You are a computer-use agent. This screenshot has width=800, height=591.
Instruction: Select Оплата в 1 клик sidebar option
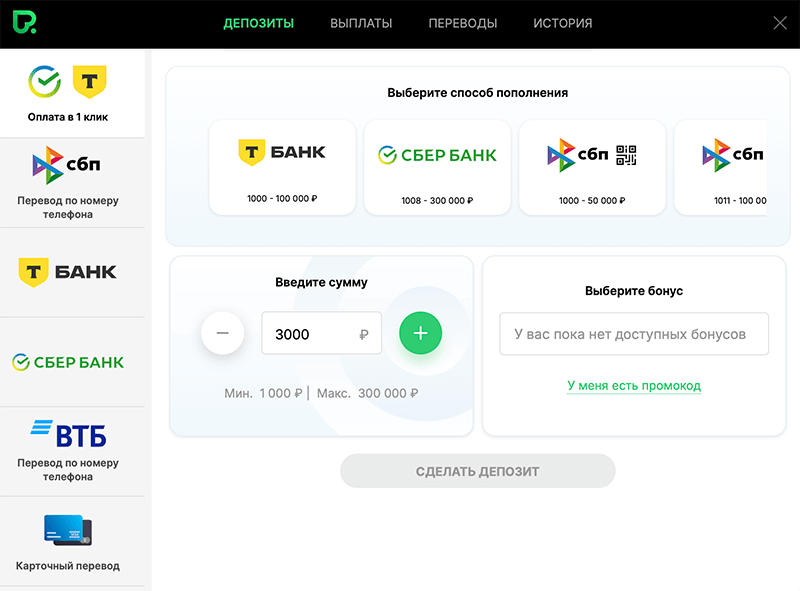tap(72, 93)
